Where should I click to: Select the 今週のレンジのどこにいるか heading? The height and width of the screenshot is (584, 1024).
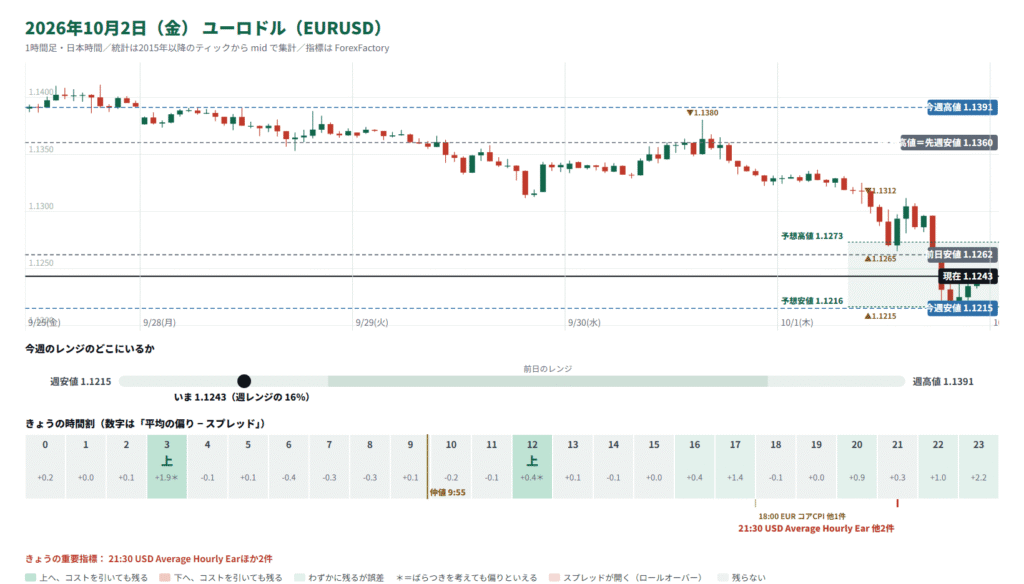point(90,349)
